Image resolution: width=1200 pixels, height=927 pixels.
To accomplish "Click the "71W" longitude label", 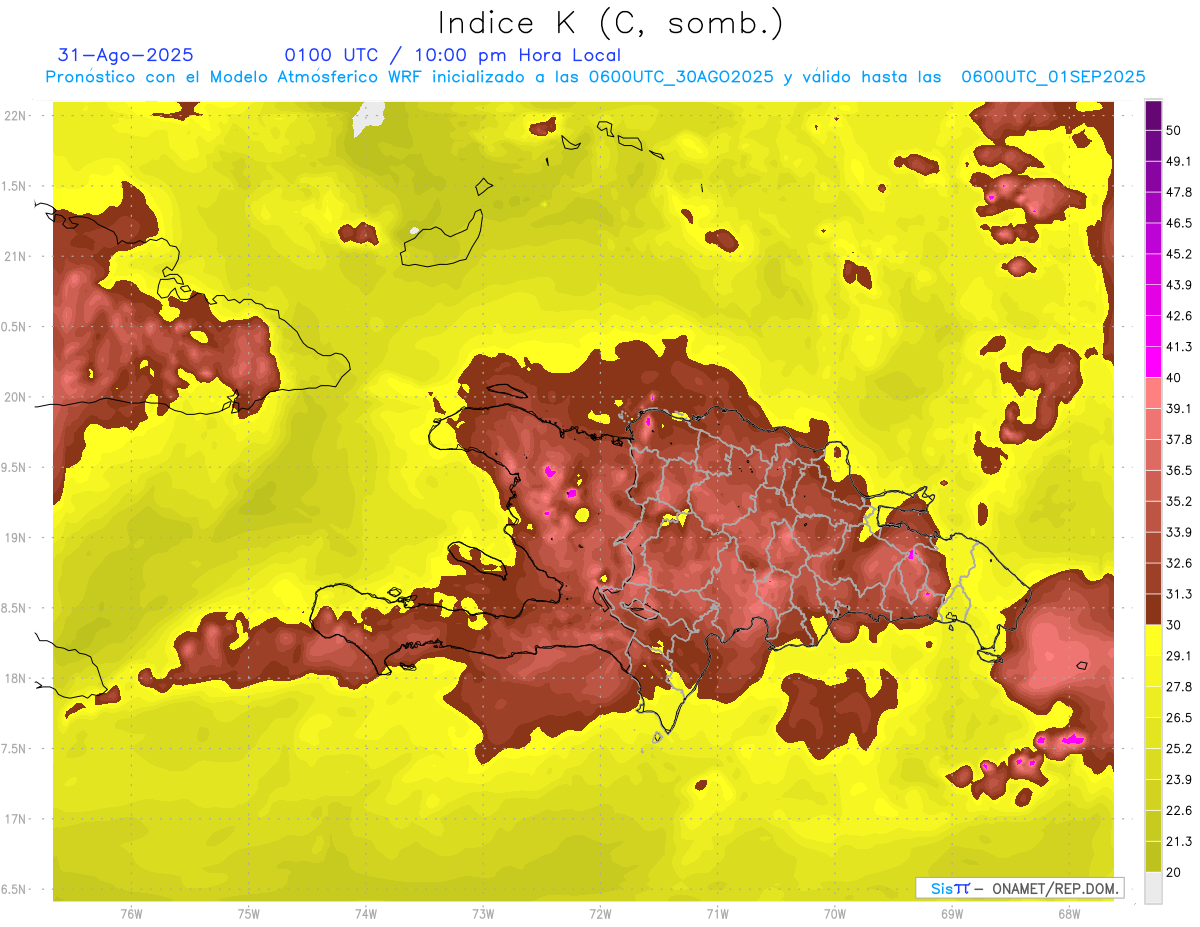I will (x=717, y=913).
